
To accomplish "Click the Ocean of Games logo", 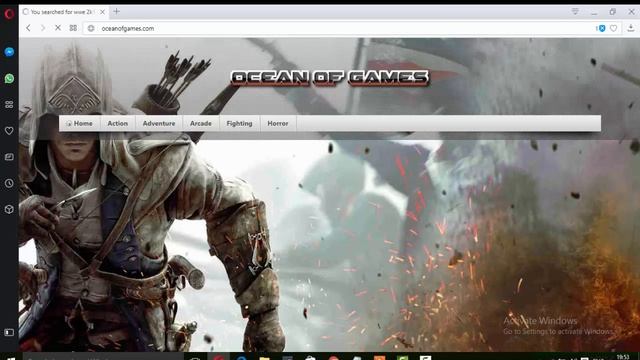I will [330, 78].
